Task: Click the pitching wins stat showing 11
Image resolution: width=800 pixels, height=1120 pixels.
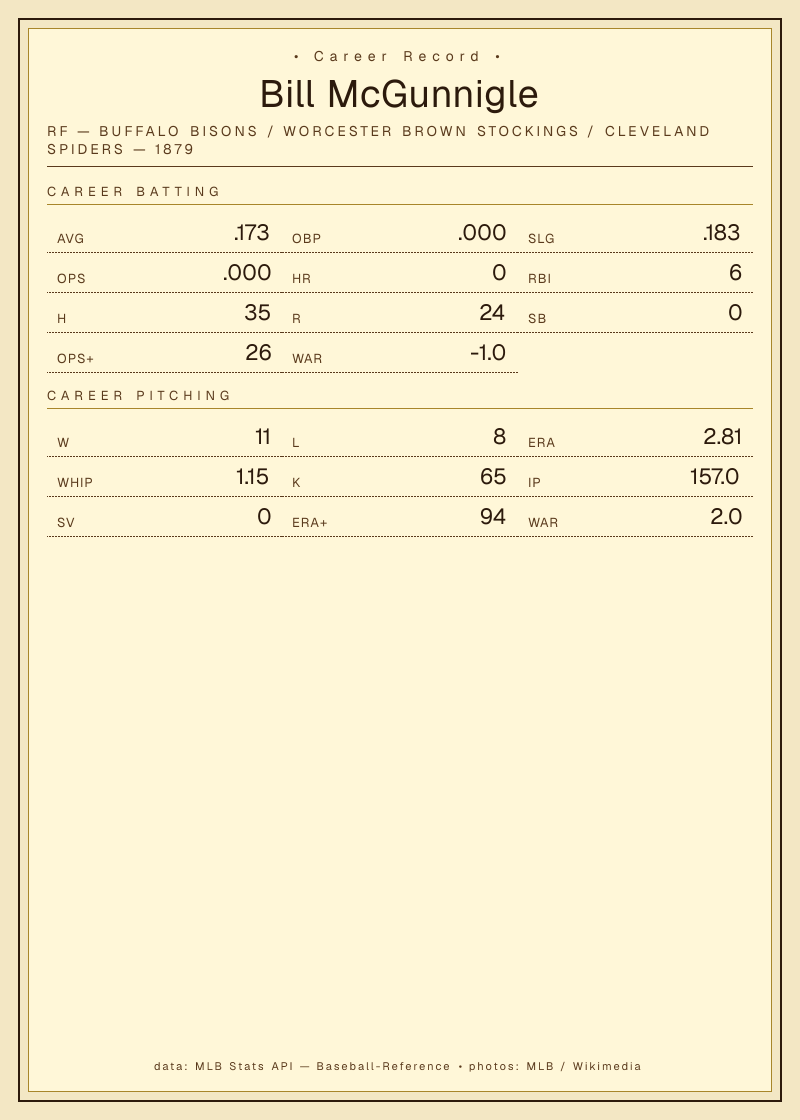Action: click(x=164, y=437)
